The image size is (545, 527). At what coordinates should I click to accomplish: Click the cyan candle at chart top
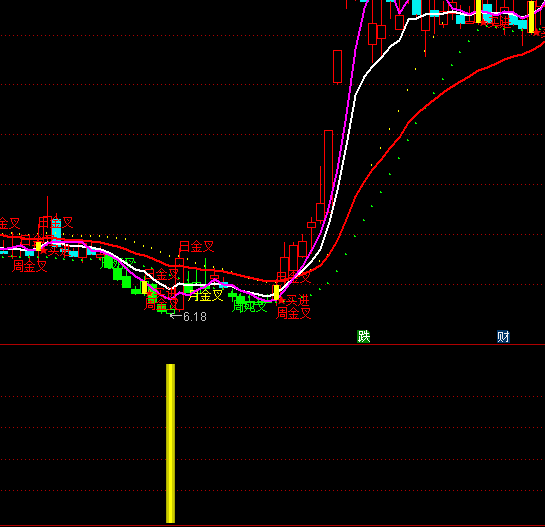pos(416,7)
